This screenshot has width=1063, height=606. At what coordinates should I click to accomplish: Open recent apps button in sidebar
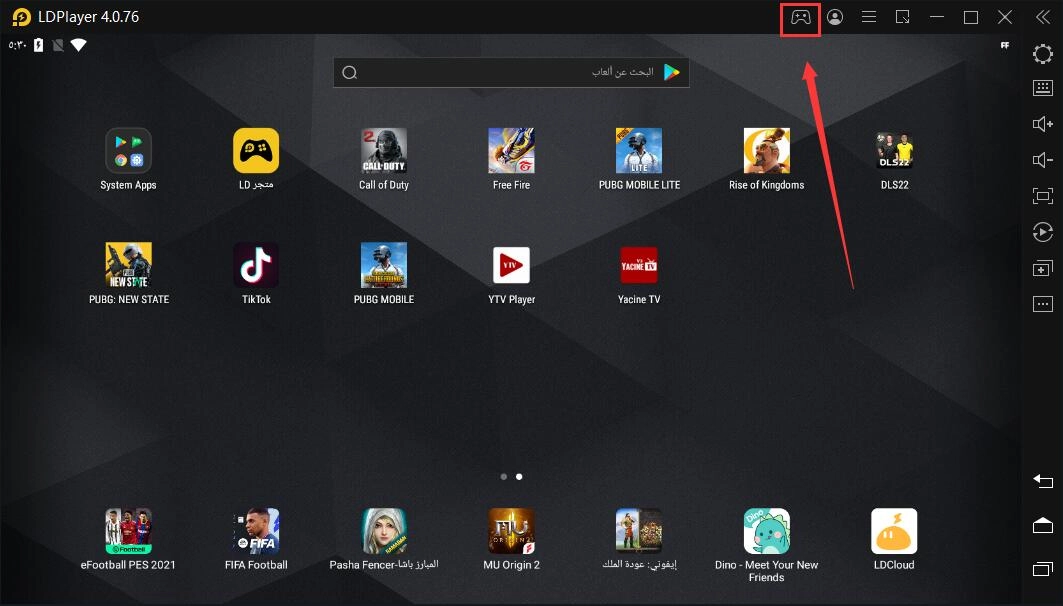pyautogui.click(x=1043, y=569)
